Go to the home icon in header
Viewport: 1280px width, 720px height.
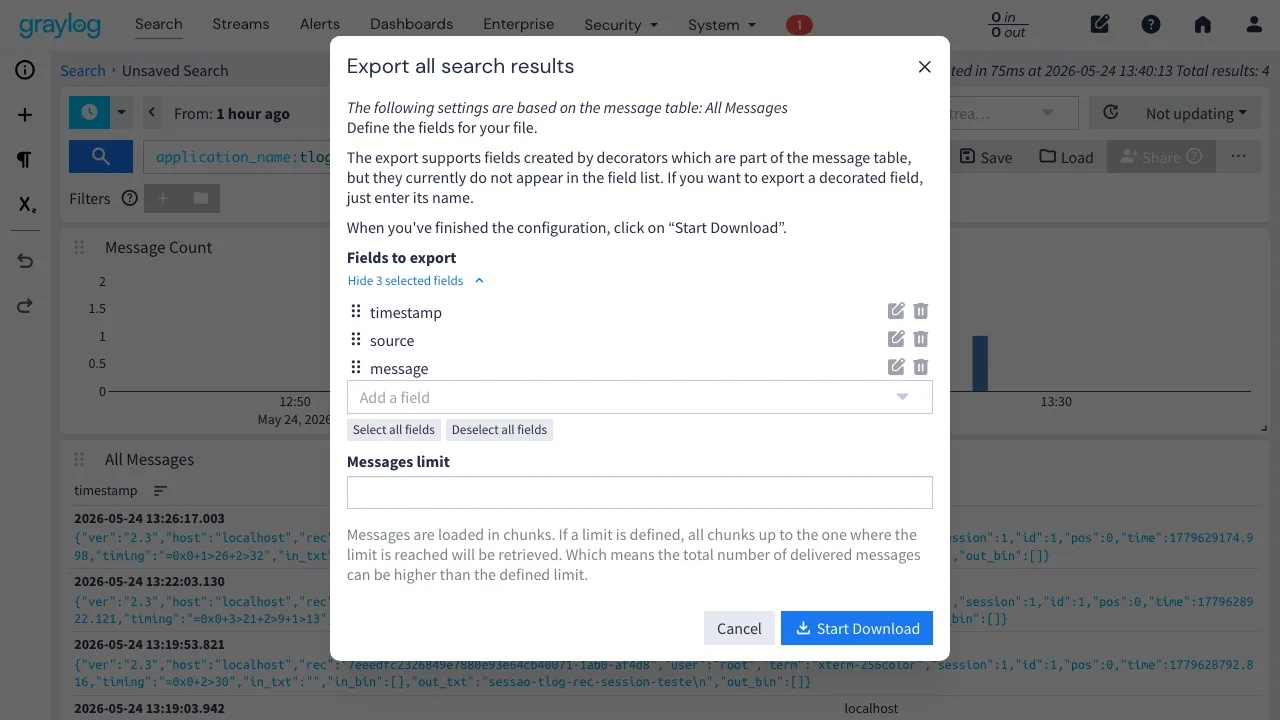(x=1203, y=24)
